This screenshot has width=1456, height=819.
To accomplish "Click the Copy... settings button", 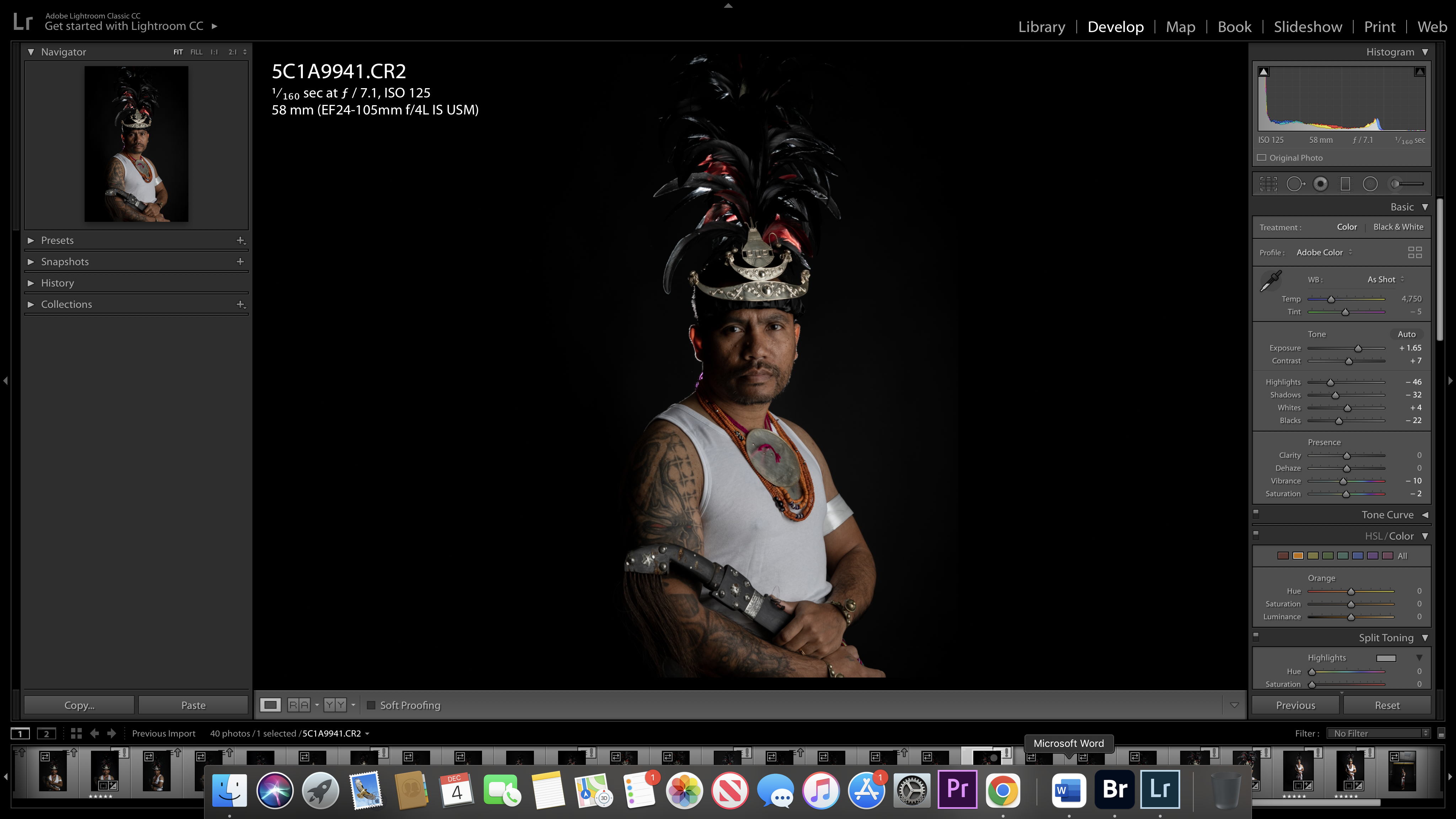I will point(79,705).
